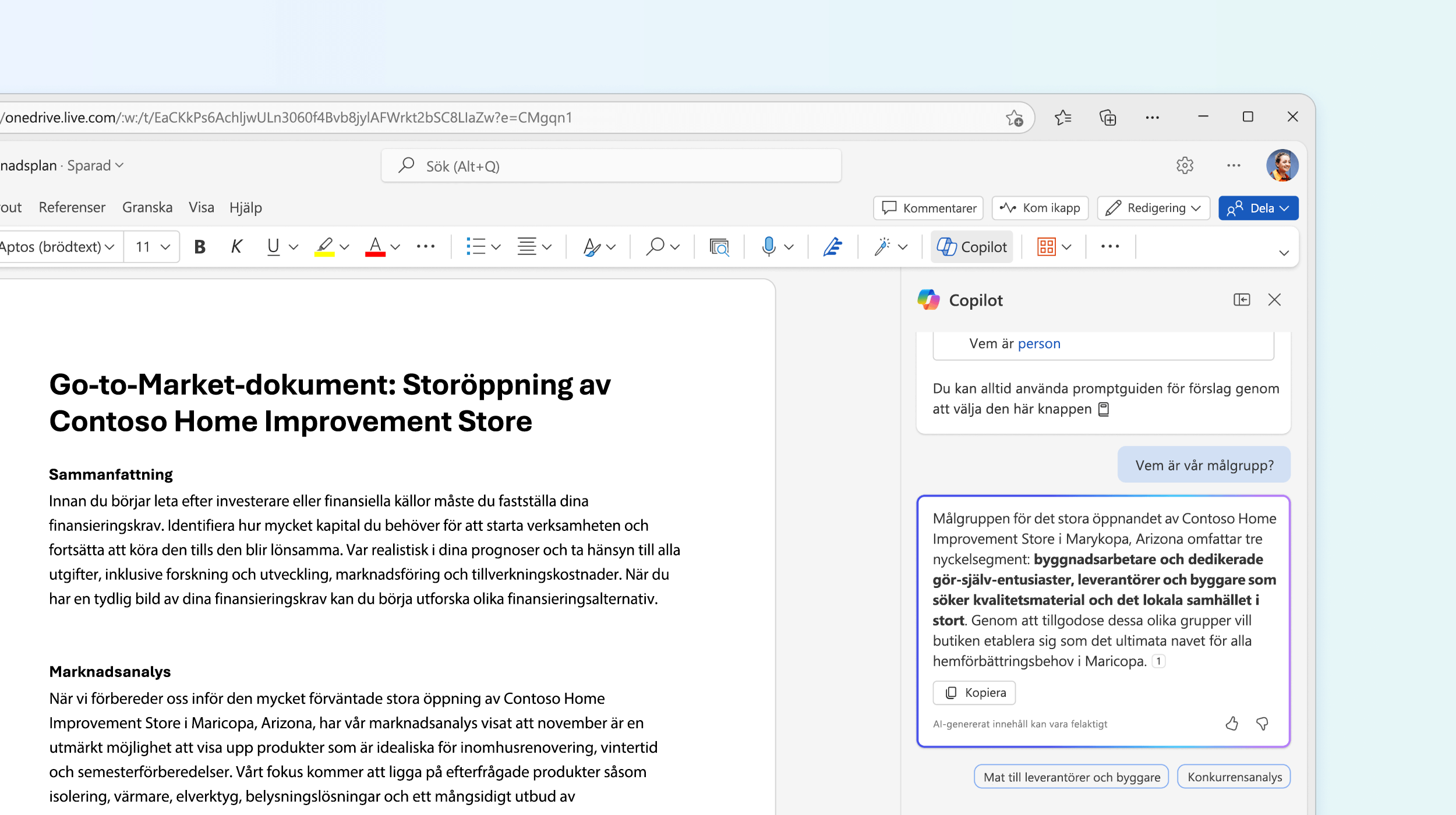Viewport: 1456px width, 815px height.
Task: Give thumbs down to Copilot response
Action: (1262, 724)
